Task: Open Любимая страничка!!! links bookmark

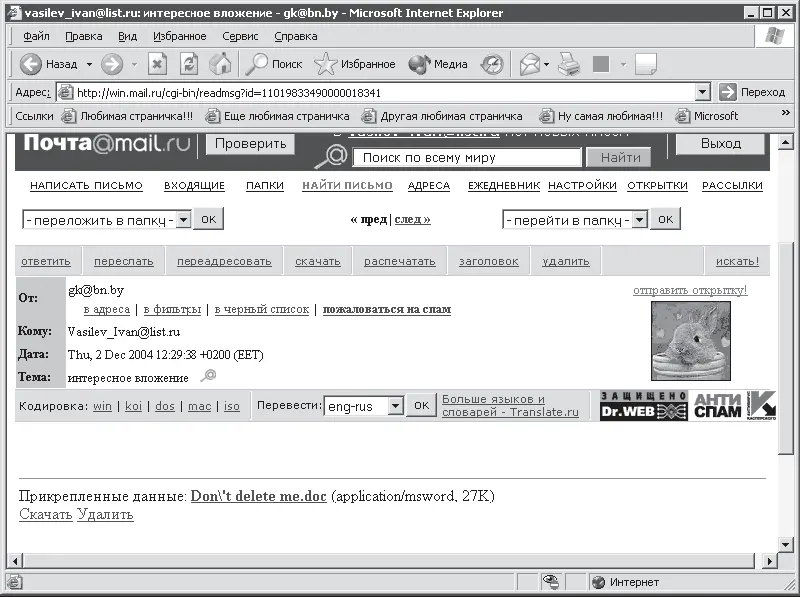Action: pyautogui.click(x=127, y=116)
